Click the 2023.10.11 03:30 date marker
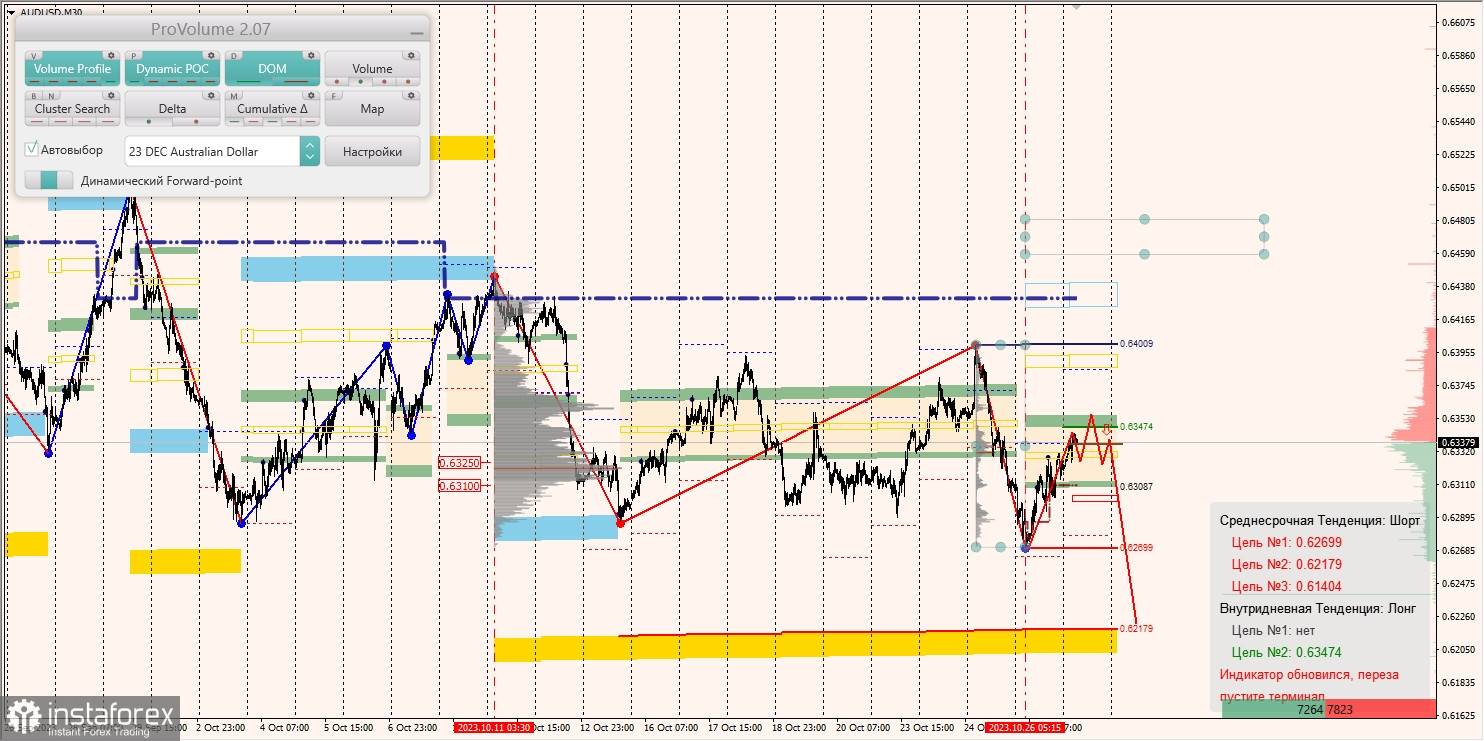The image size is (1484, 741). point(494,728)
